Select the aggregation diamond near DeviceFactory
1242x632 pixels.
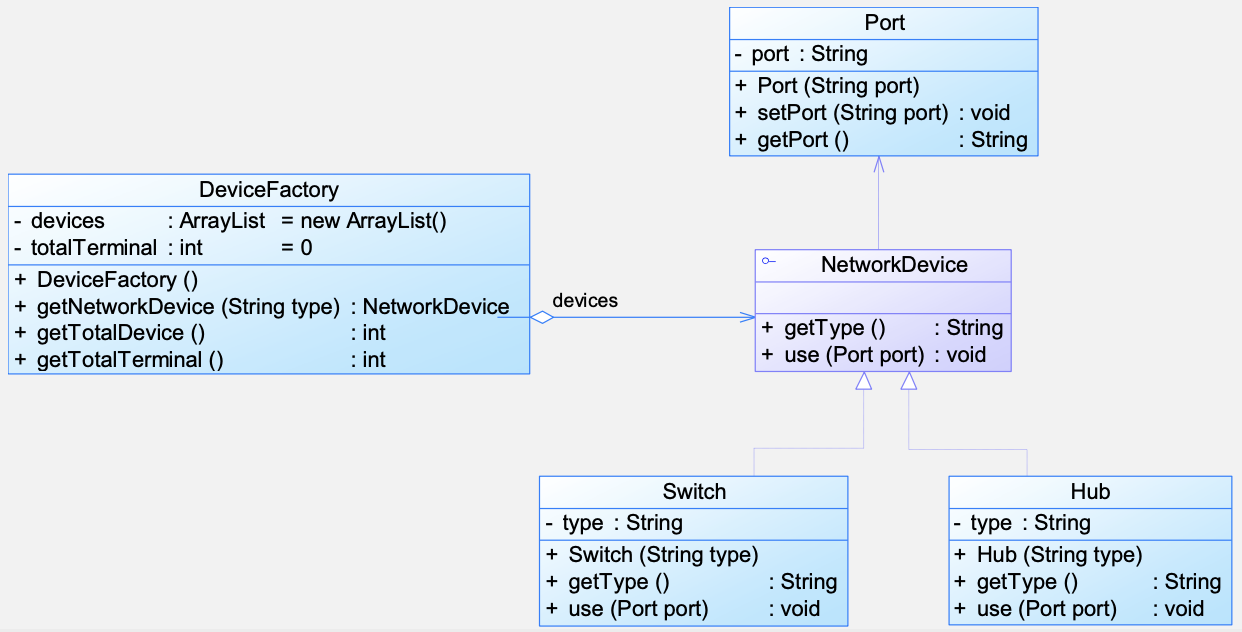pos(541,318)
